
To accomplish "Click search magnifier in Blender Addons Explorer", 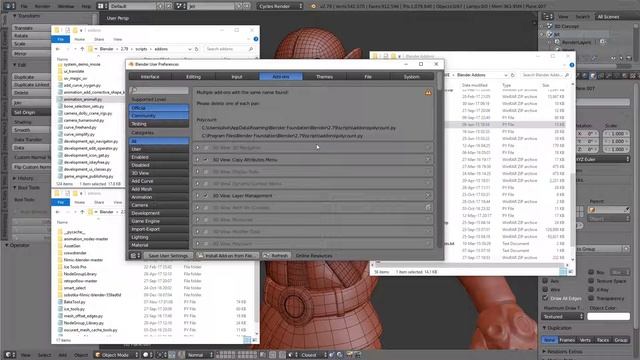I will click(567, 75).
